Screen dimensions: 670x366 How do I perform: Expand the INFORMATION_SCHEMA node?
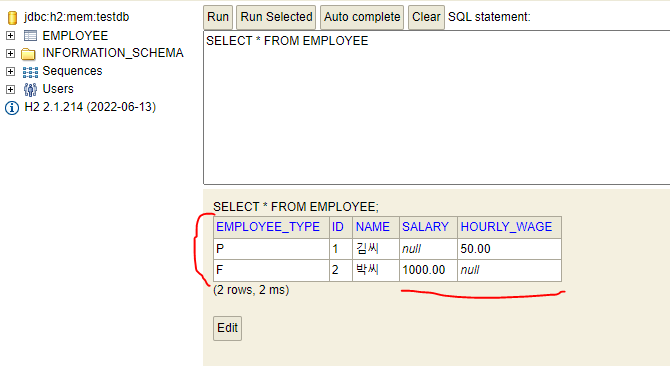pyautogui.click(x=10, y=53)
